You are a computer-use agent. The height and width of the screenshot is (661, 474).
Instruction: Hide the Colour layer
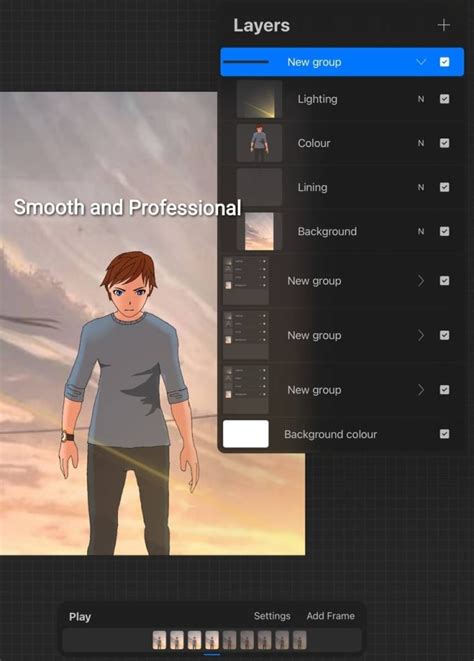click(444, 143)
